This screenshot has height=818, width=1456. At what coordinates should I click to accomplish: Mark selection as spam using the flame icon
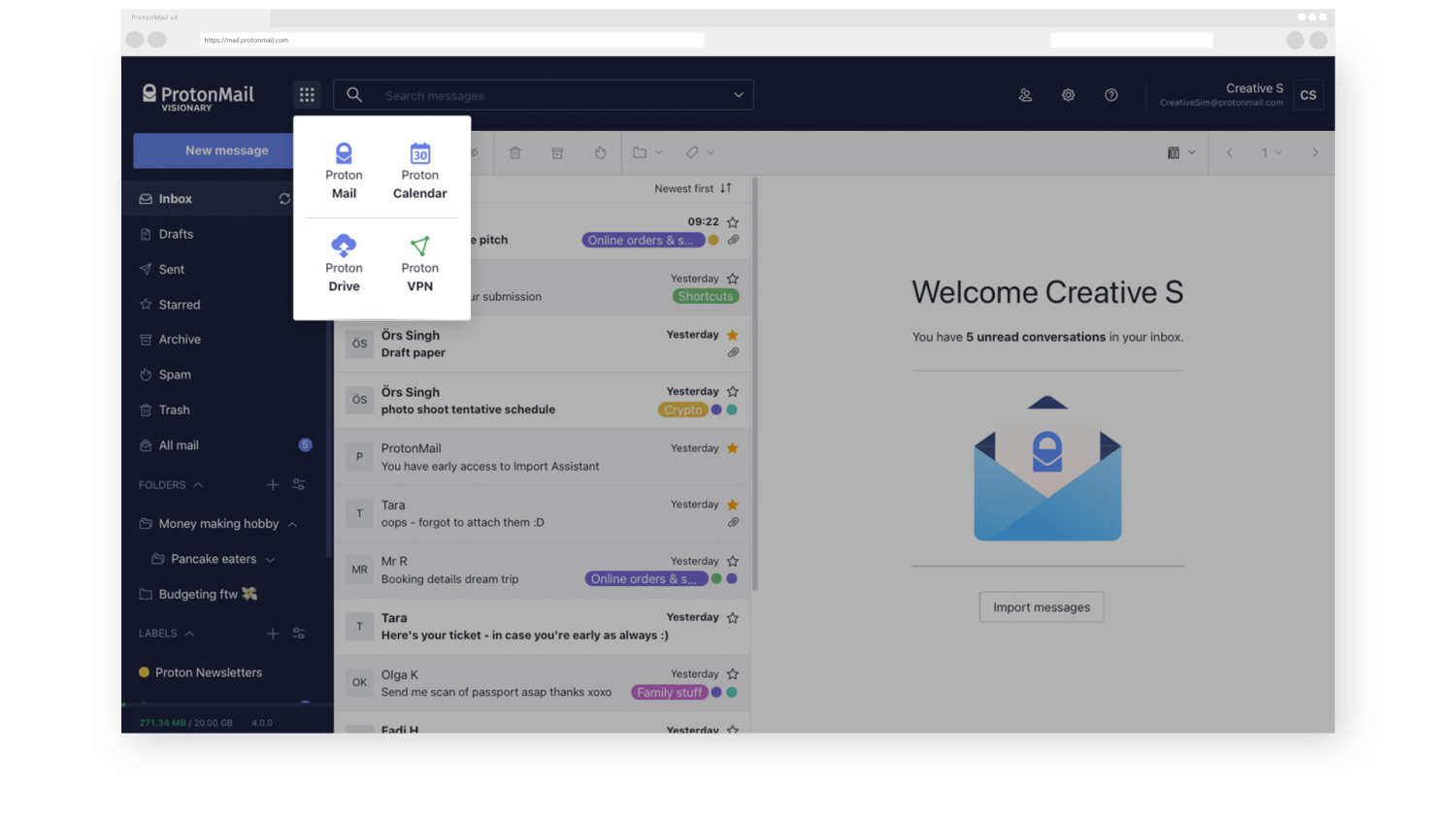click(x=600, y=152)
